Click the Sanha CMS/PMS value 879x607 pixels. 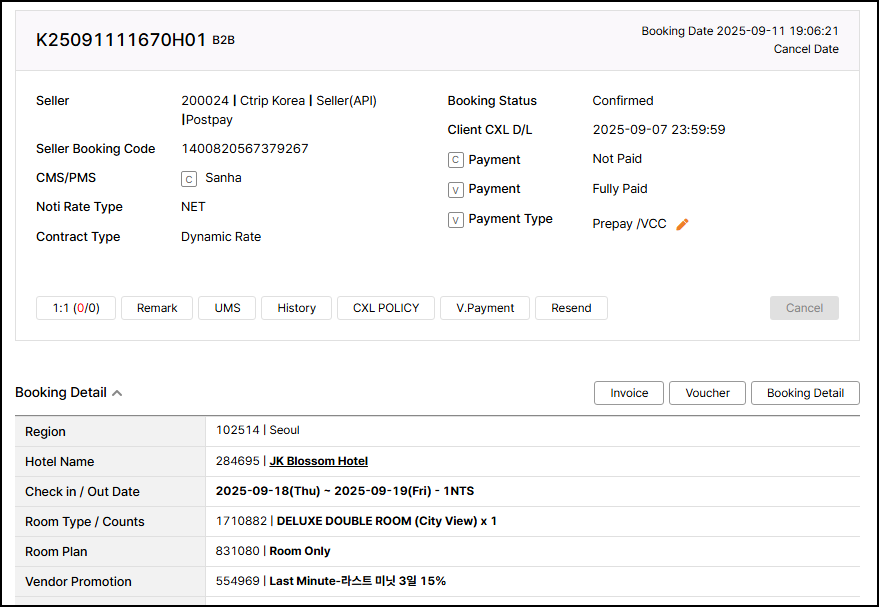point(223,178)
